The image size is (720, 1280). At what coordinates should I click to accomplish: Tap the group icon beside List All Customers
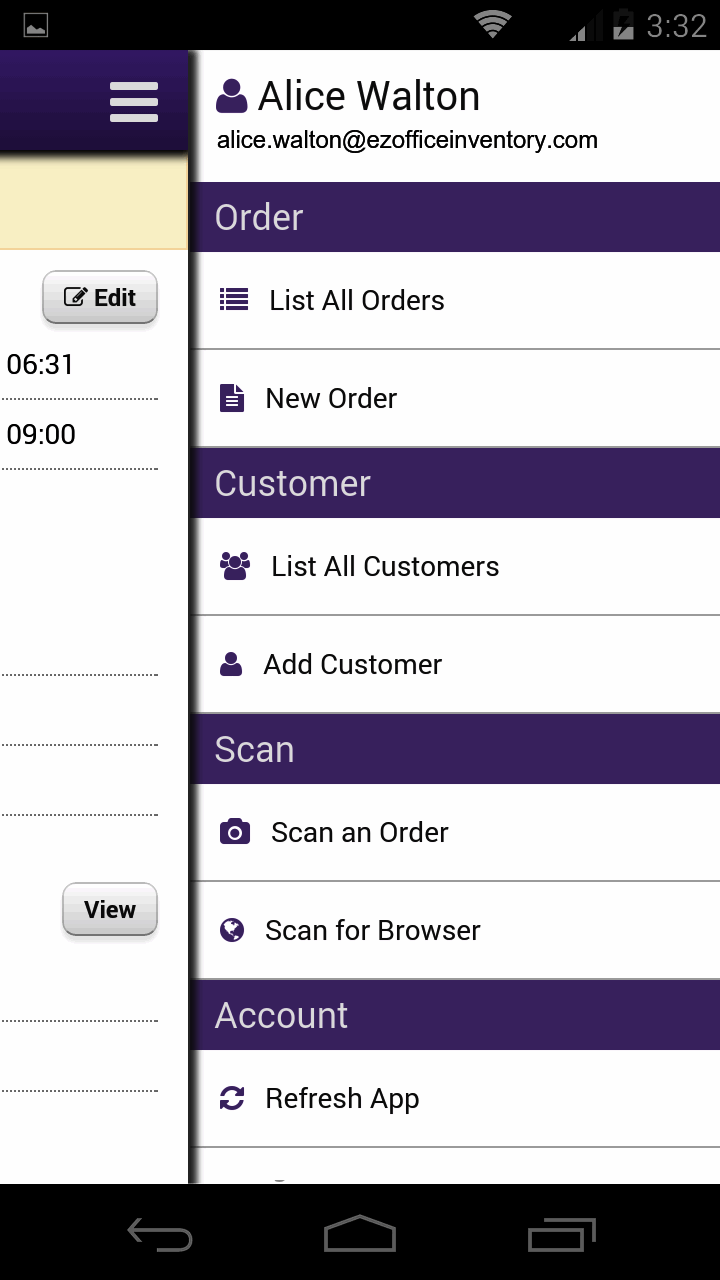(235, 566)
